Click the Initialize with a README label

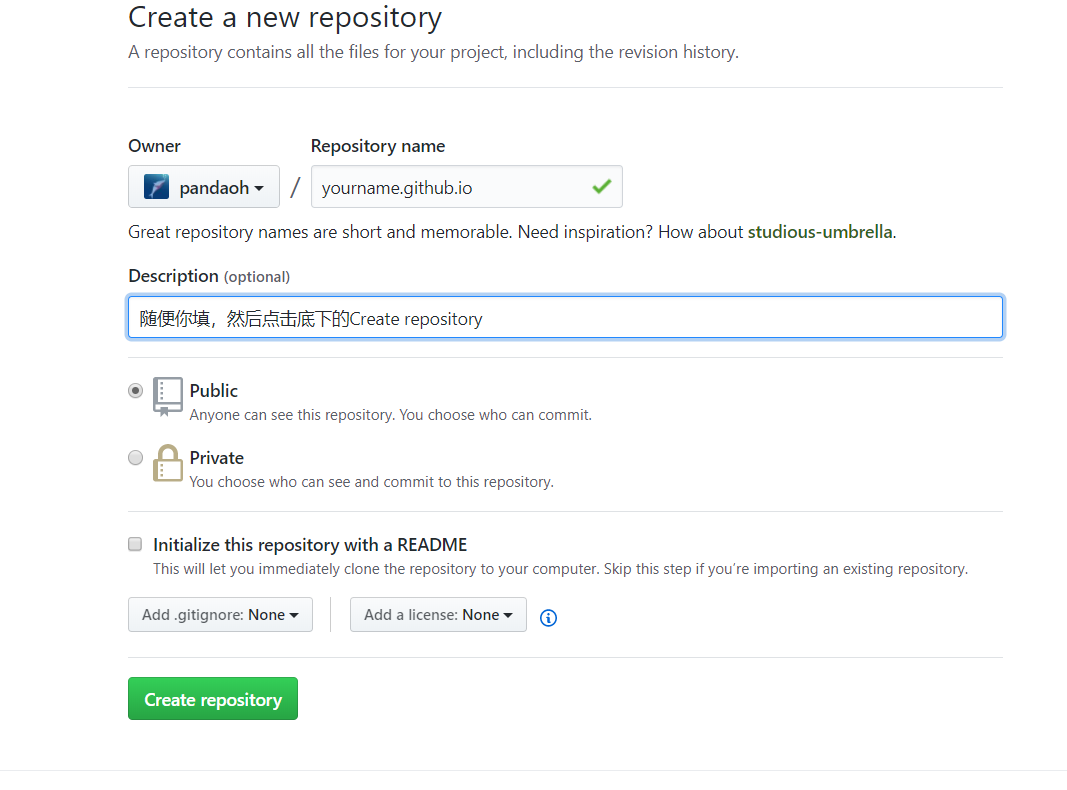point(310,545)
